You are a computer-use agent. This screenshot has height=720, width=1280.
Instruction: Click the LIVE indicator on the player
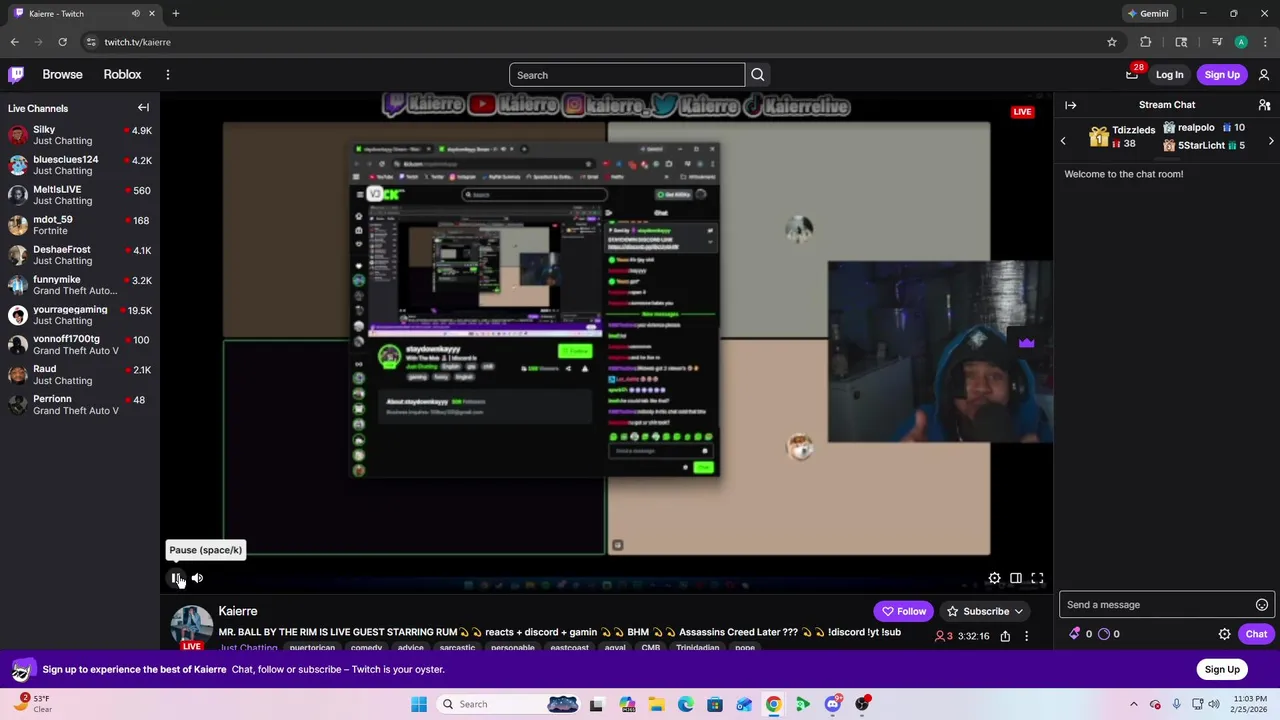coord(1022,112)
